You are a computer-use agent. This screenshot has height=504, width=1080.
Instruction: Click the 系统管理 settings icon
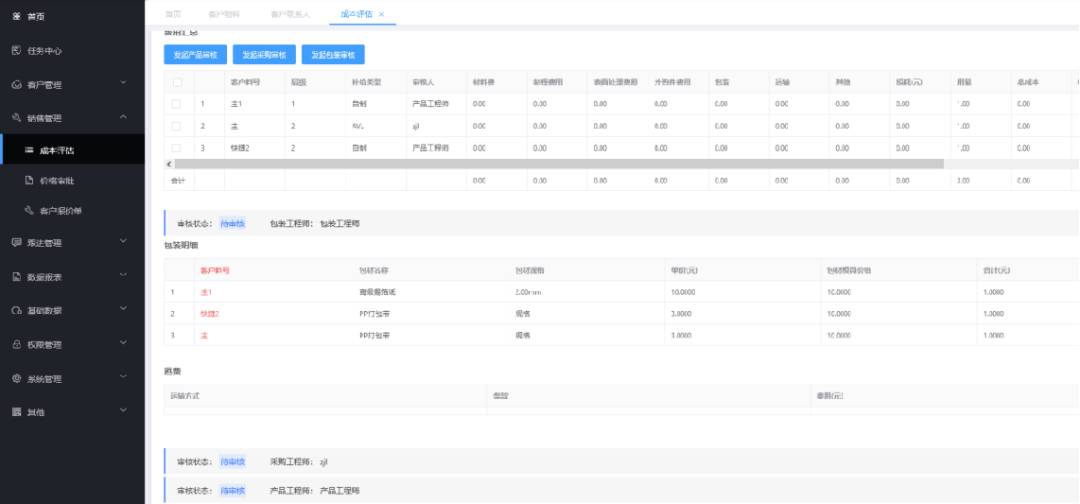coord(17,379)
